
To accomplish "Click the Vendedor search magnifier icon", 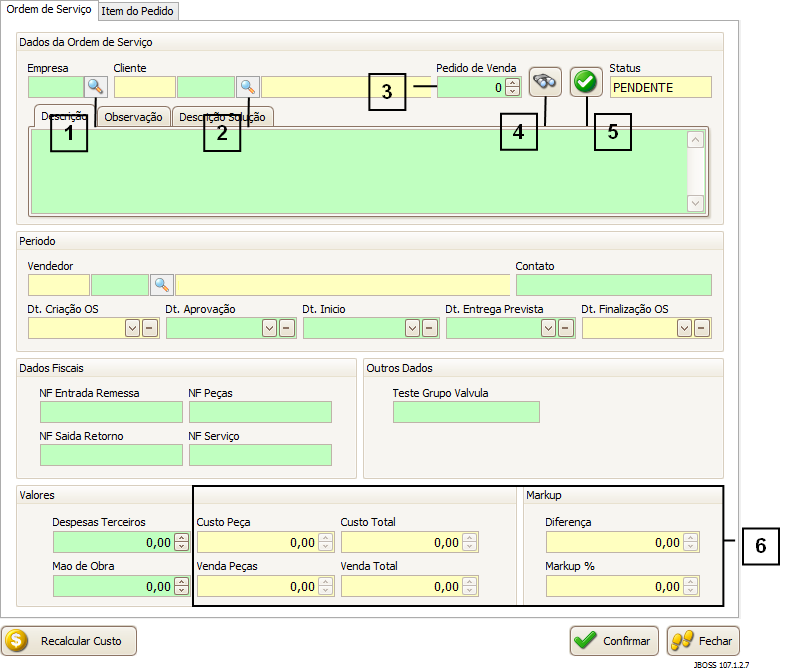I will (x=162, y=285).
